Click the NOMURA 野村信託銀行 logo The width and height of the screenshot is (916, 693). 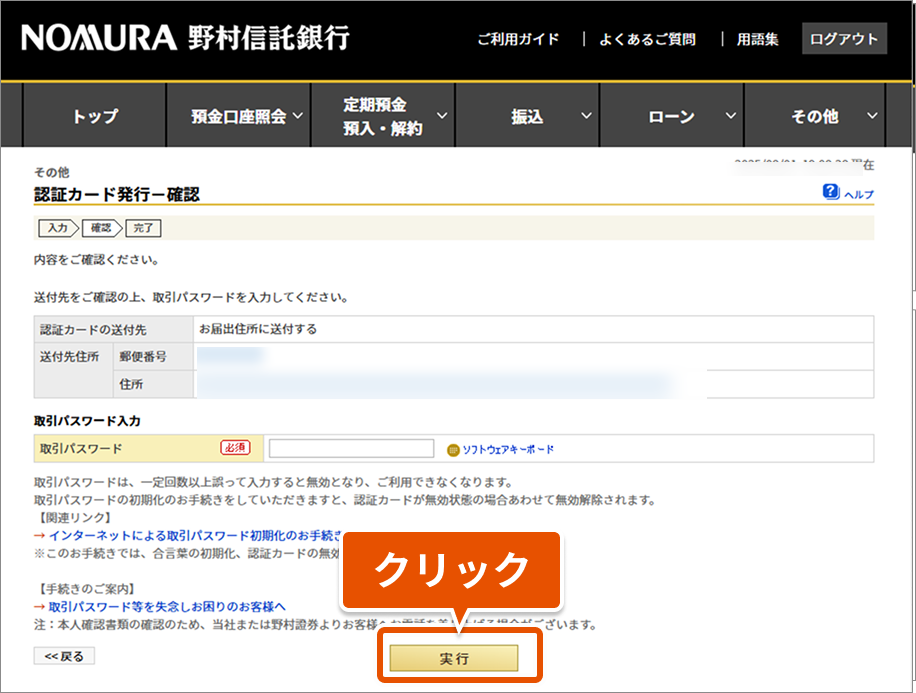pos(185,38)
